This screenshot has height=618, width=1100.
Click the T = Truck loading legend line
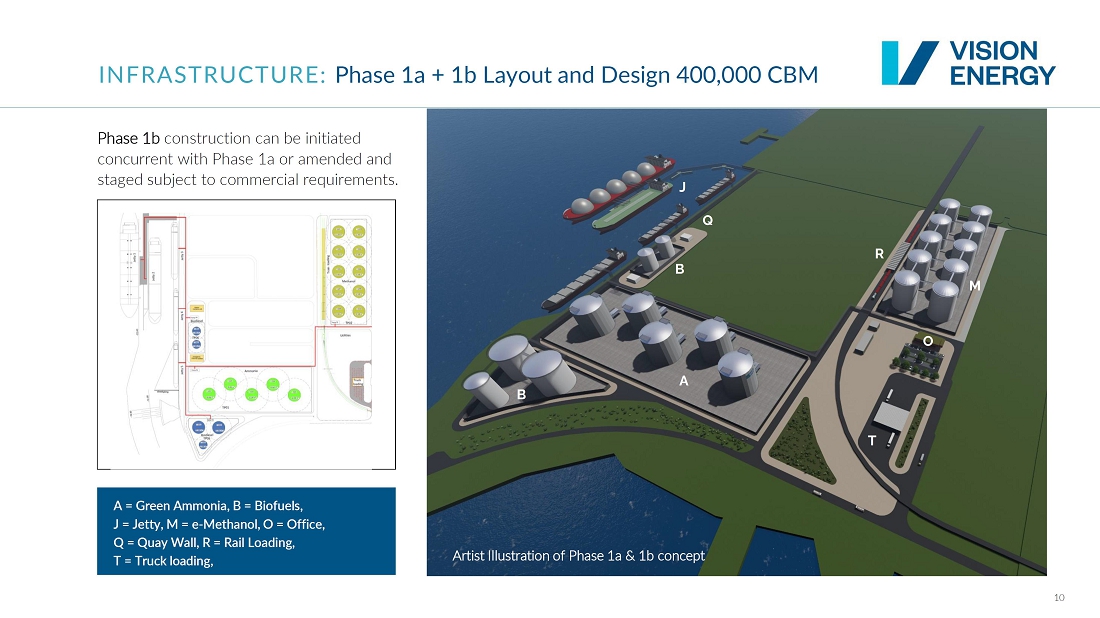tap(163, 561)
